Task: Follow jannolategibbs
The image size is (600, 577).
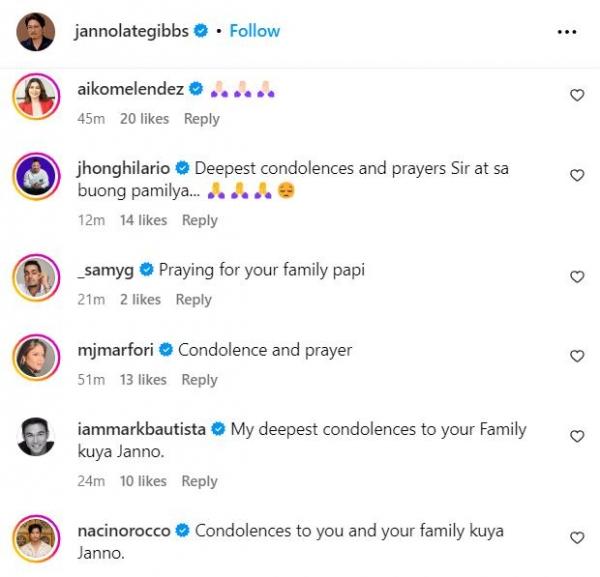Action: pyautogui.click(x=254, y=31)
